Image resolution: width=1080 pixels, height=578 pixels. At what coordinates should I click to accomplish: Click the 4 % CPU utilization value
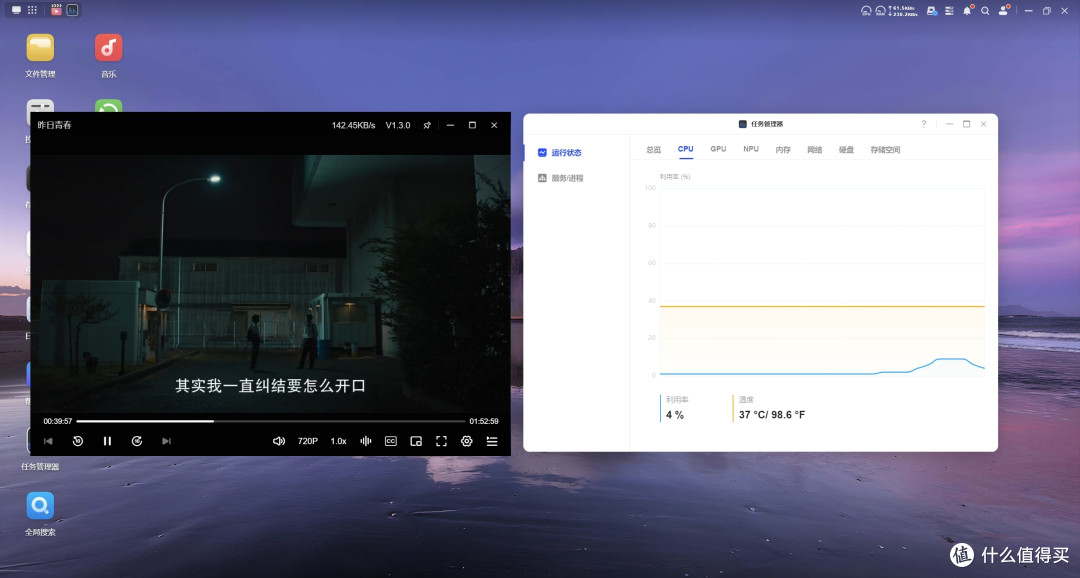tap(675, 415)
